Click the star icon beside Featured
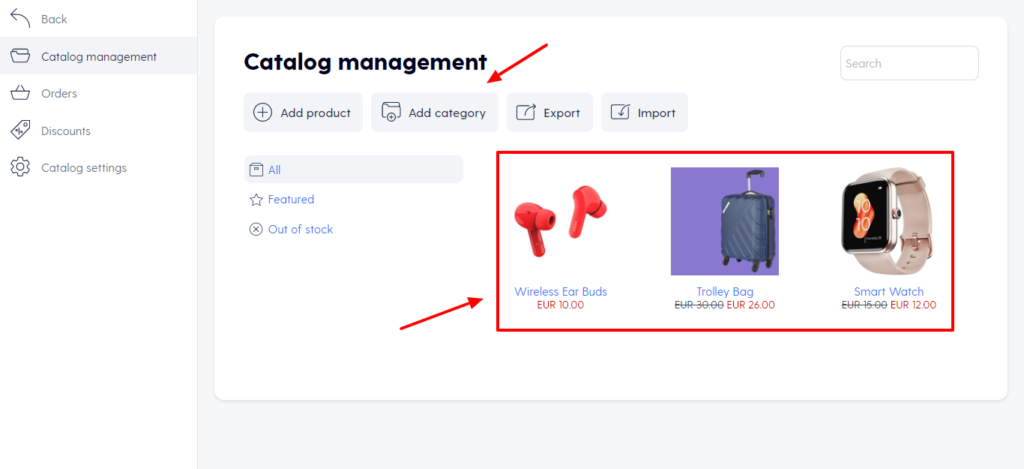 coord(256,199)
